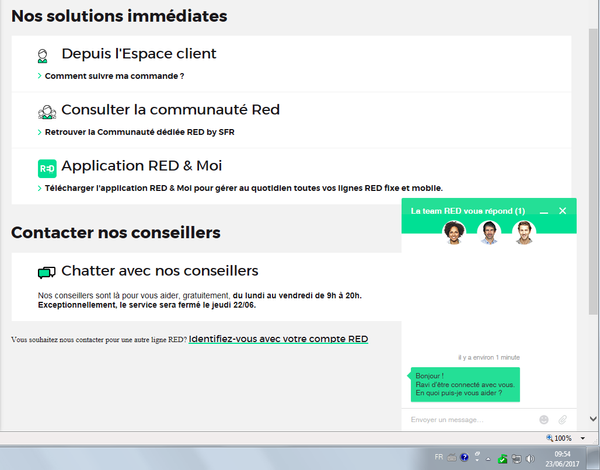Click the middle advisor avatar

coord(489,232)
